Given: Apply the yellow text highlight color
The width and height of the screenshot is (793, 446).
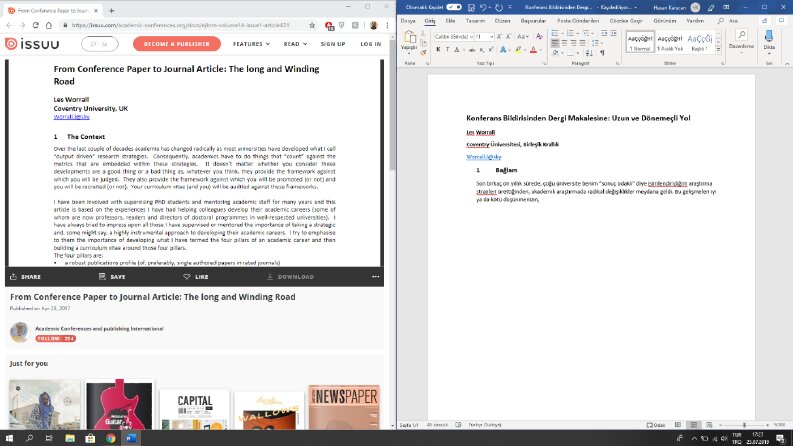Looking at the screenshot, I should click(x=518, y=50).
